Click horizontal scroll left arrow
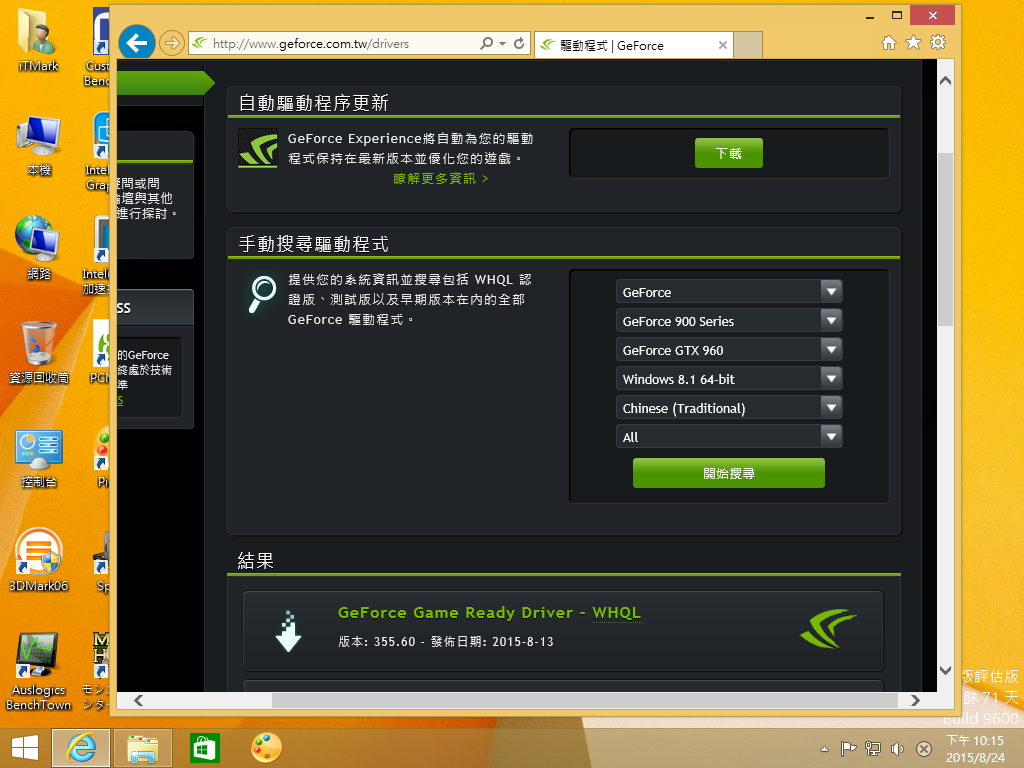Viewport: 1024px width, 768px height. (x=138, y=700)
